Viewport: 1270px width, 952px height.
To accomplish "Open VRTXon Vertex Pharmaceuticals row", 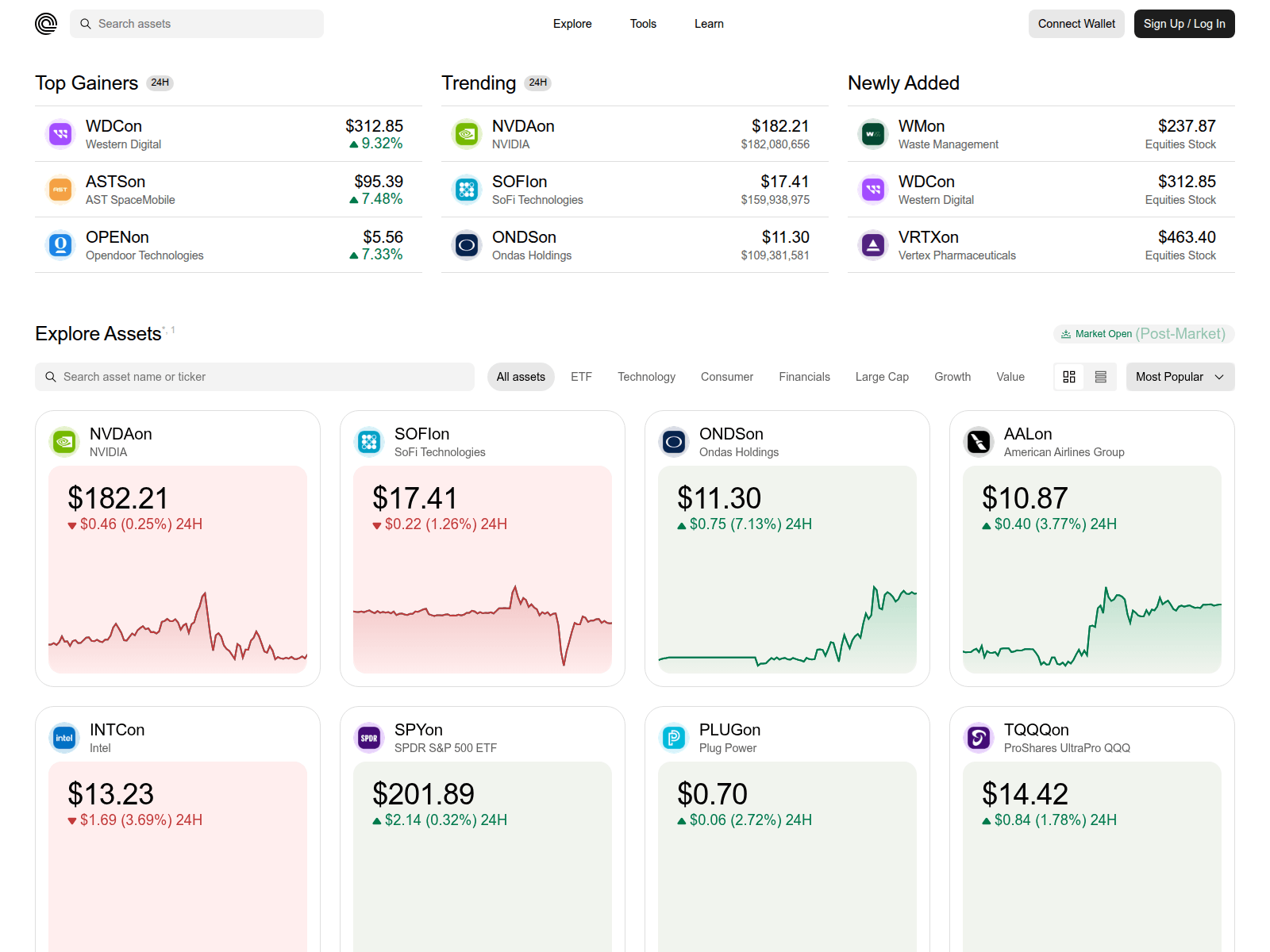I will [x=1041, y=245].
